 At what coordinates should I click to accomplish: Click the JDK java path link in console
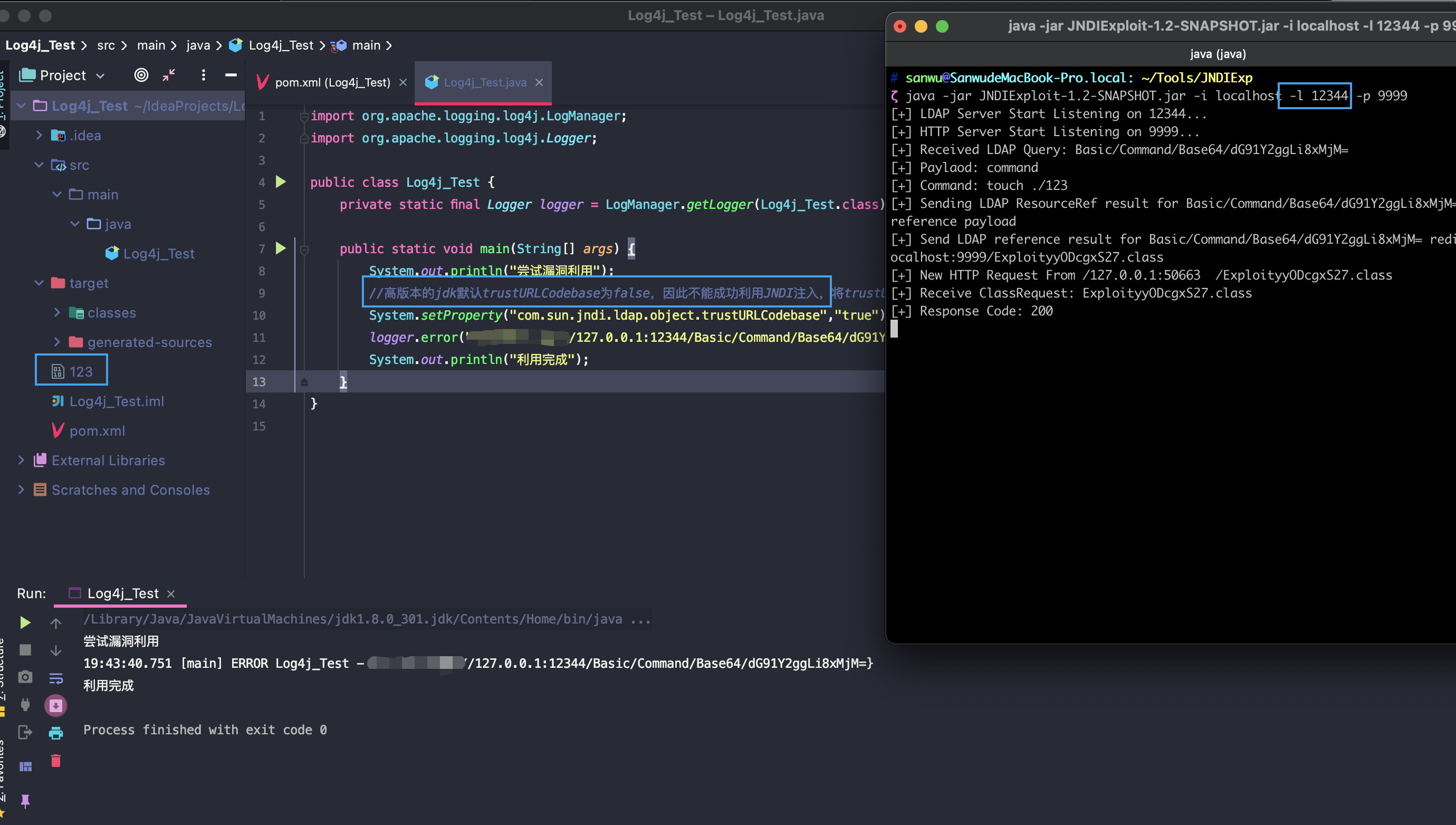click(352, 619)
